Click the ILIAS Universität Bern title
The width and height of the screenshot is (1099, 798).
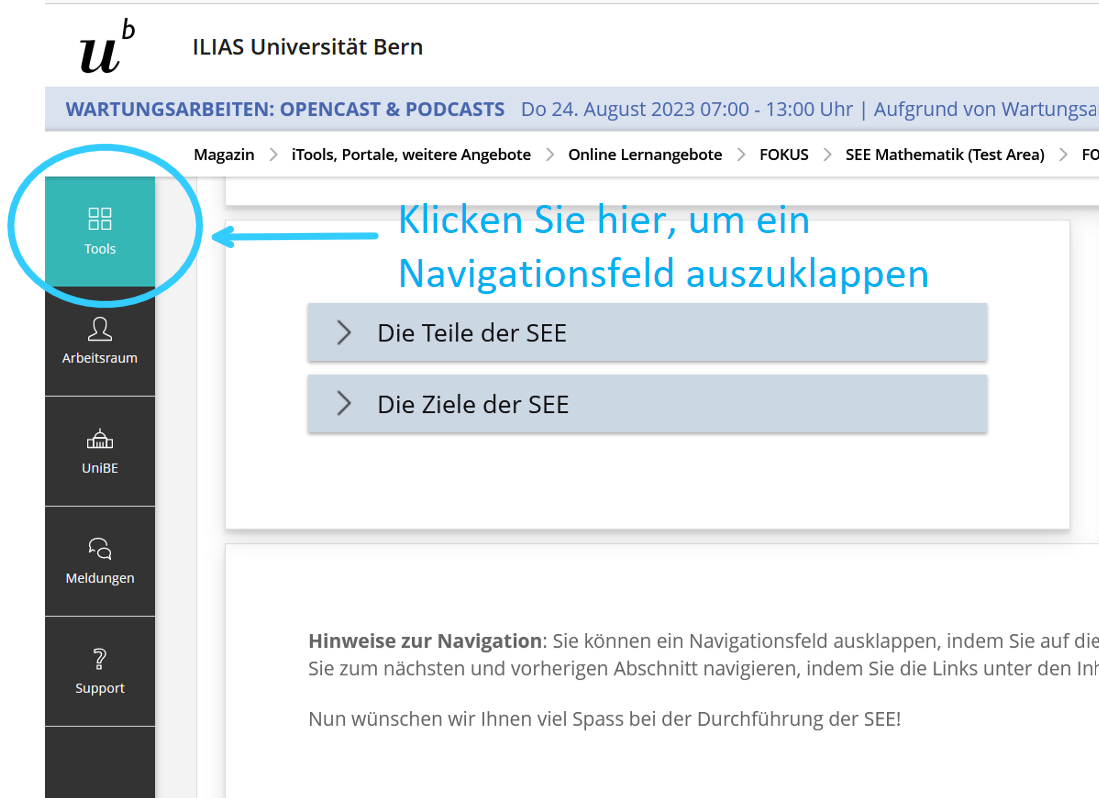click(x=308, y=47)
